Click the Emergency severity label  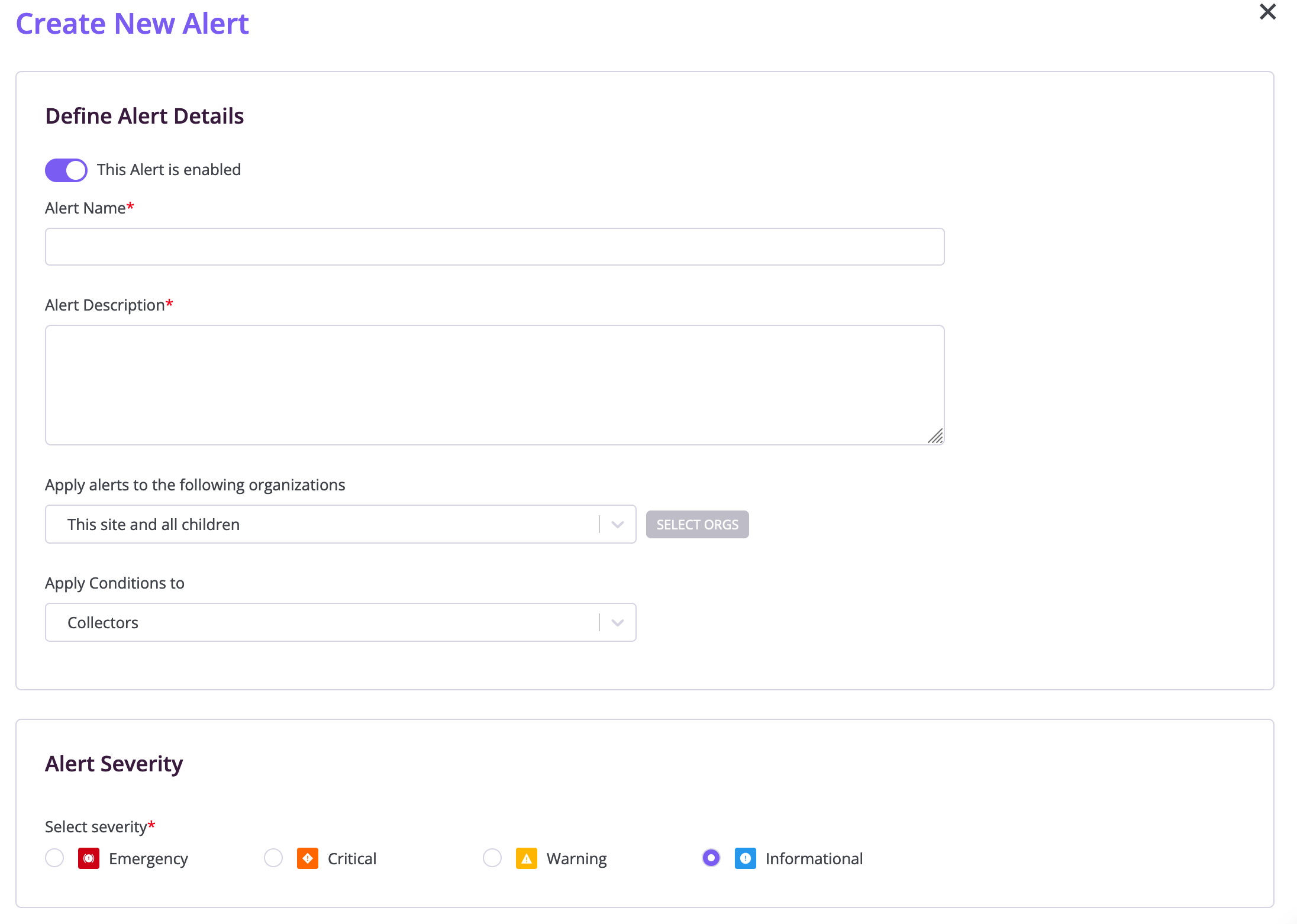tap(149, 859)
